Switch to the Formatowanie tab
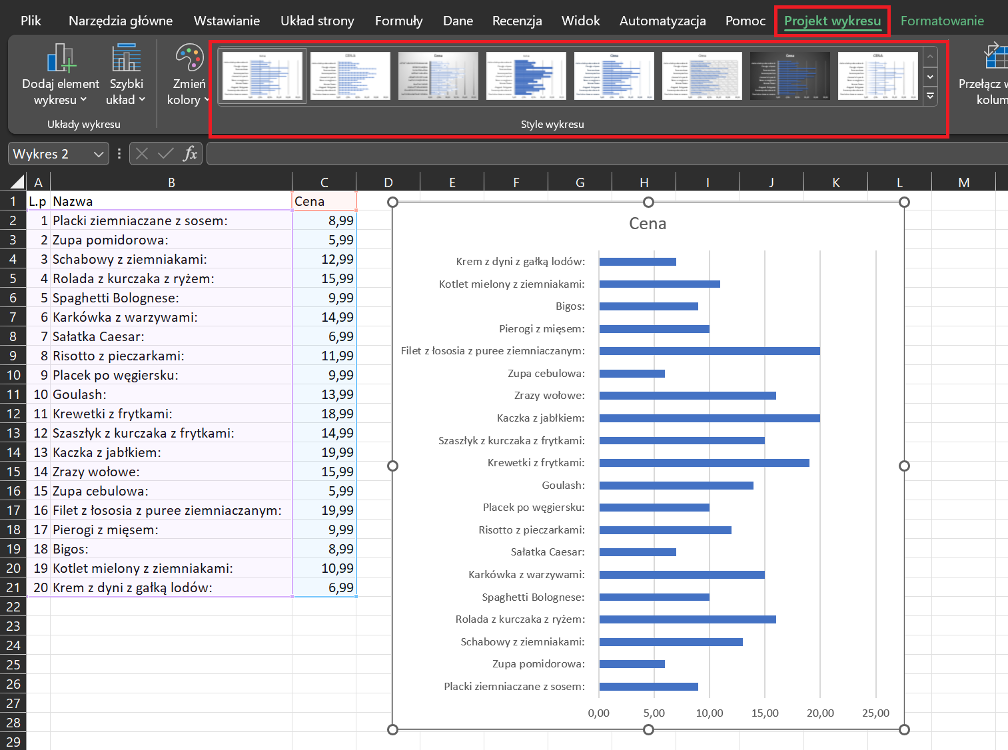 (x=941, y=21)
